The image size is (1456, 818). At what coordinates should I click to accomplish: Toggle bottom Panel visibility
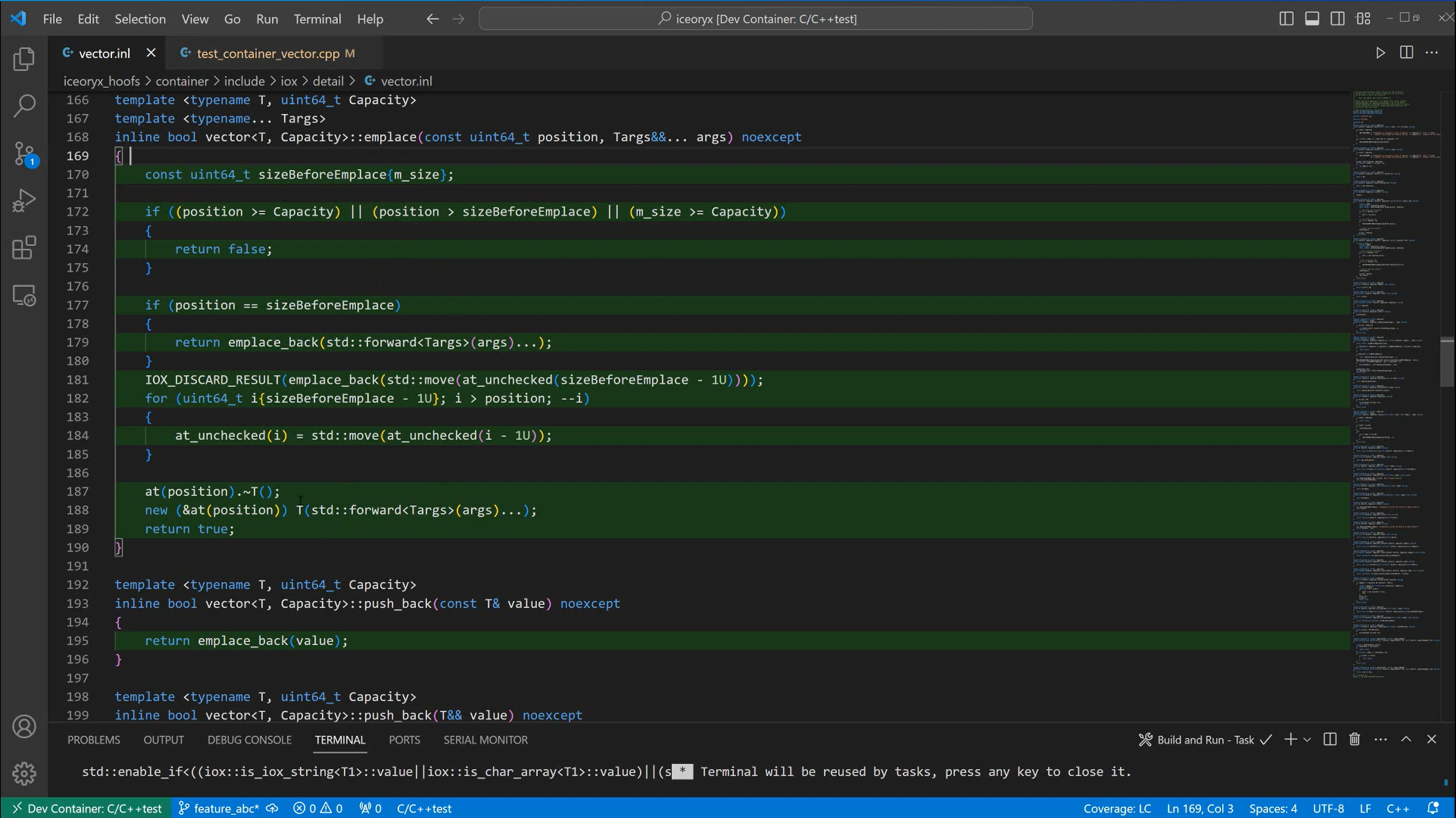pos(1312,19)
